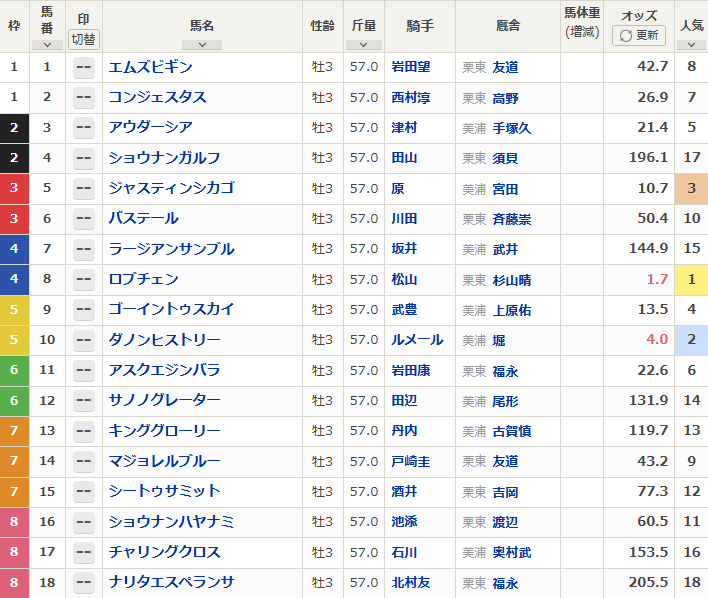Image resolution: width=708 pixels, height=598 pixels.
Task: Open mark selector for ゴーイントゥスカイ
Action: coord(84,309)
